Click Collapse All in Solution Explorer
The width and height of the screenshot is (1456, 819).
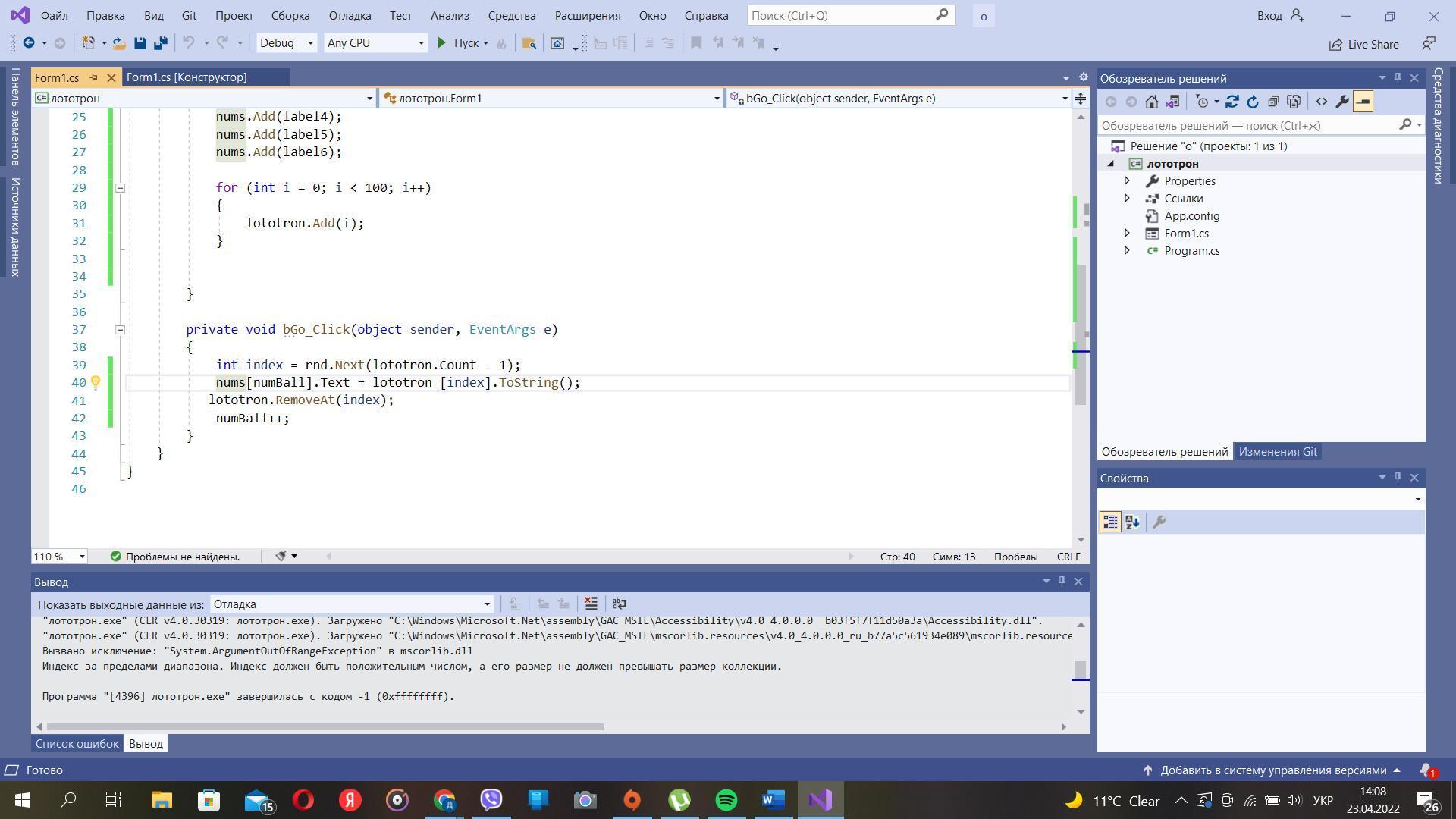point(1273,102)
